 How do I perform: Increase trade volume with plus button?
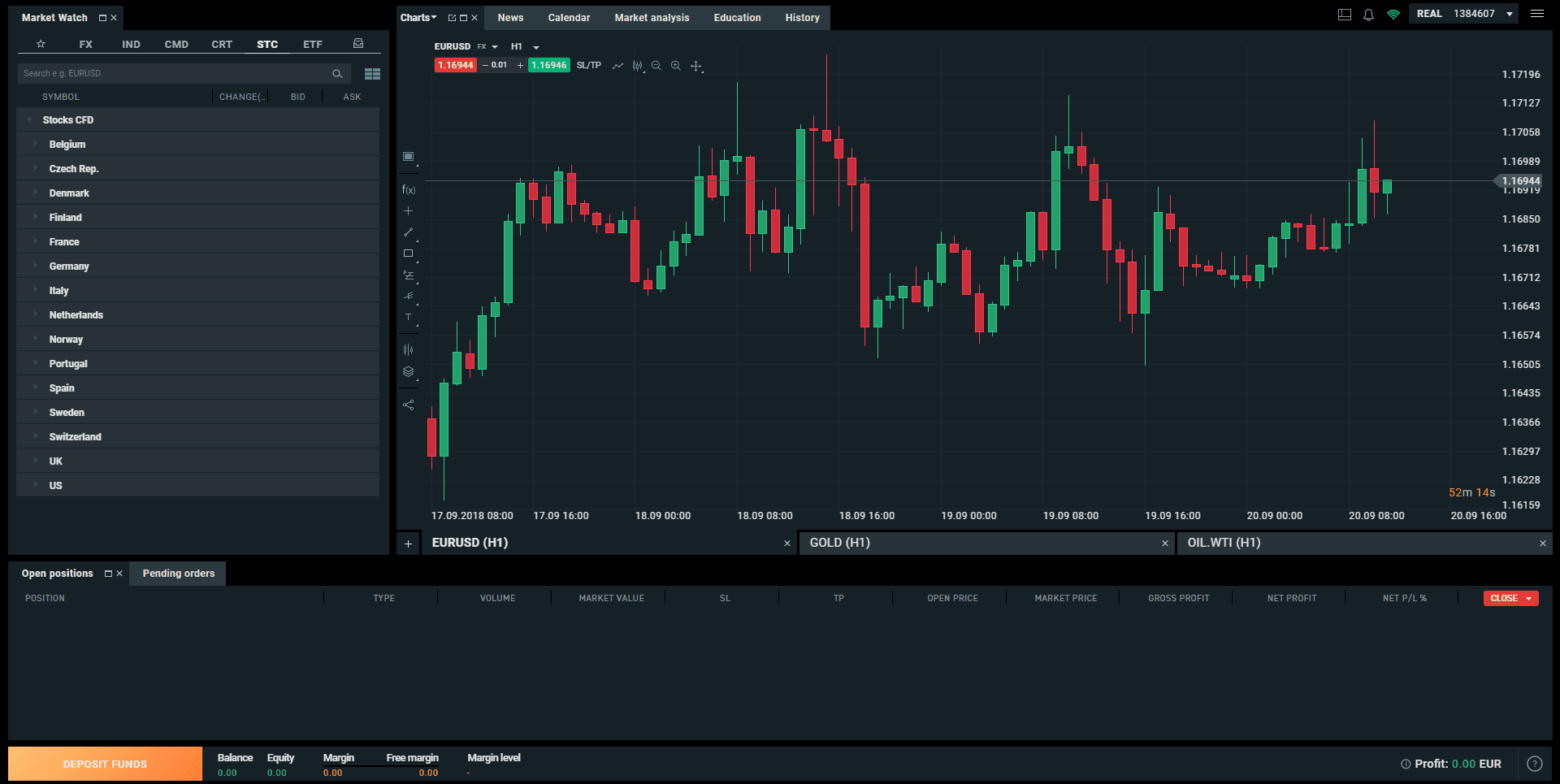pyautogui.click(x=520, y=66)
